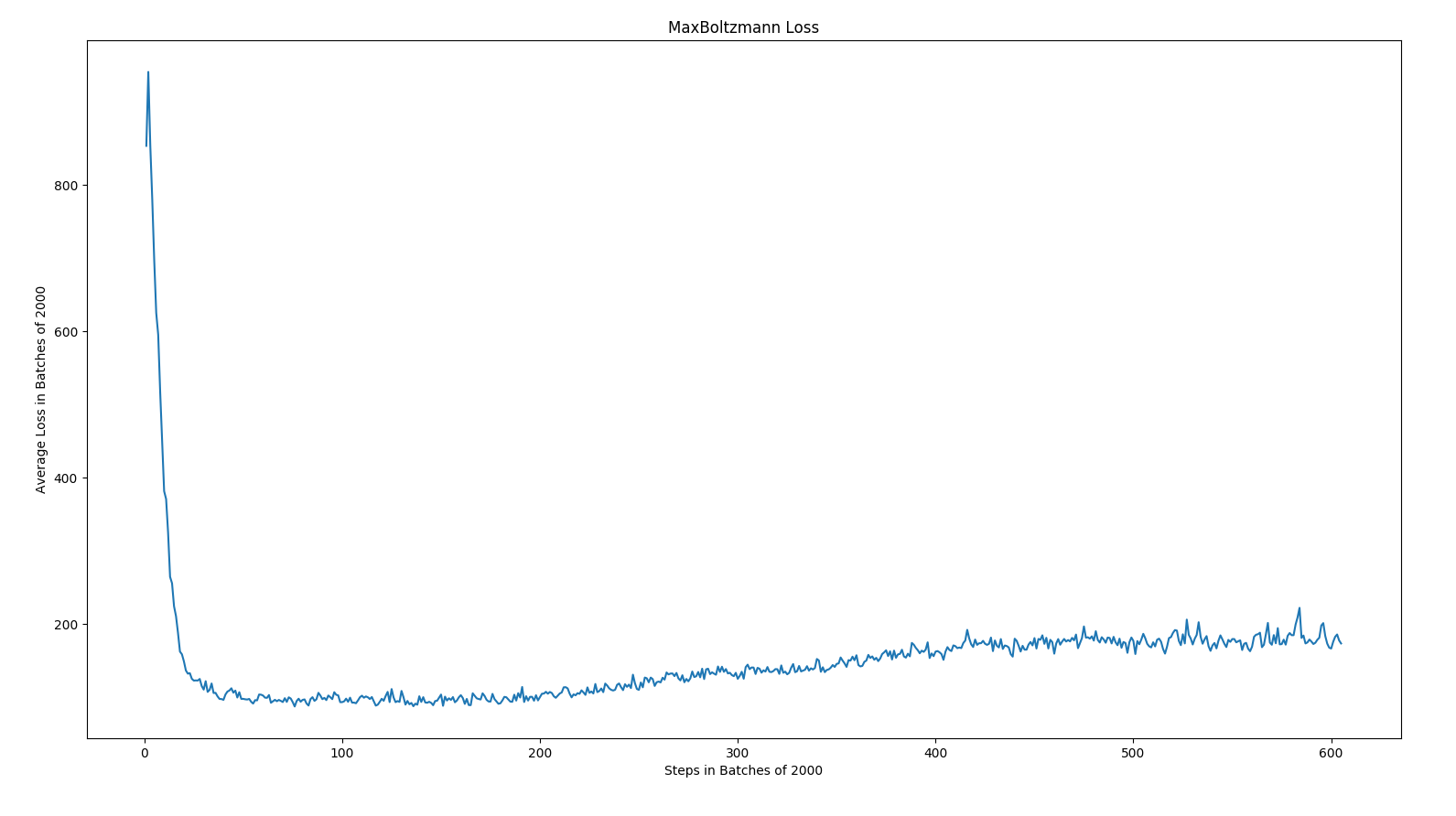Click x-axis tick label 400
1456x816 pixels.
pyautogui.click(x=935, y=753)
